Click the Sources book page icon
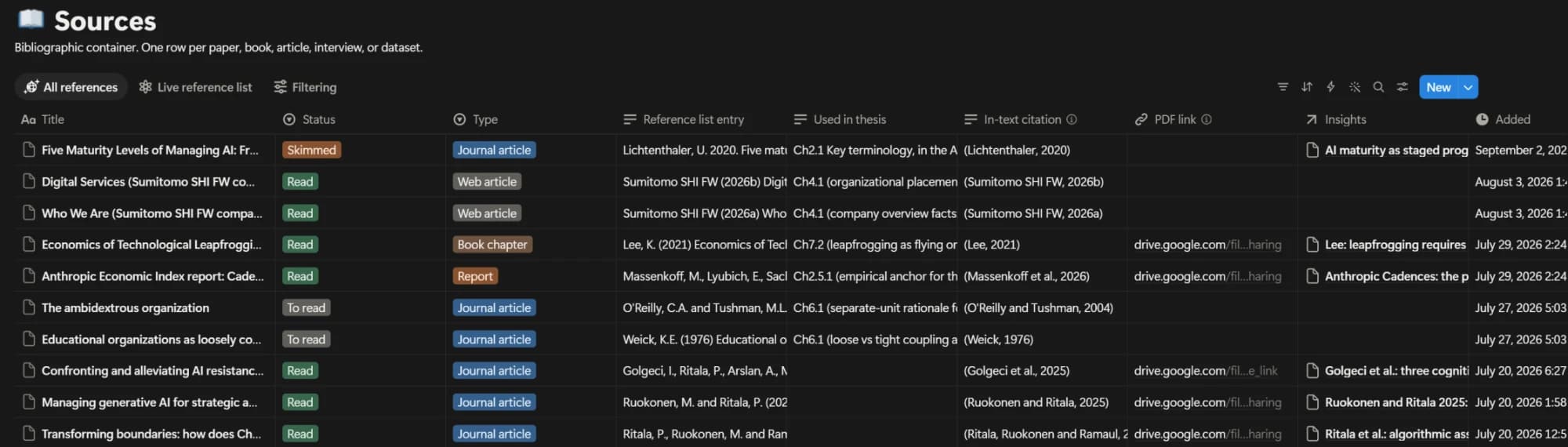The height and width of the screenshot is (447, 1568). [31, 19]
